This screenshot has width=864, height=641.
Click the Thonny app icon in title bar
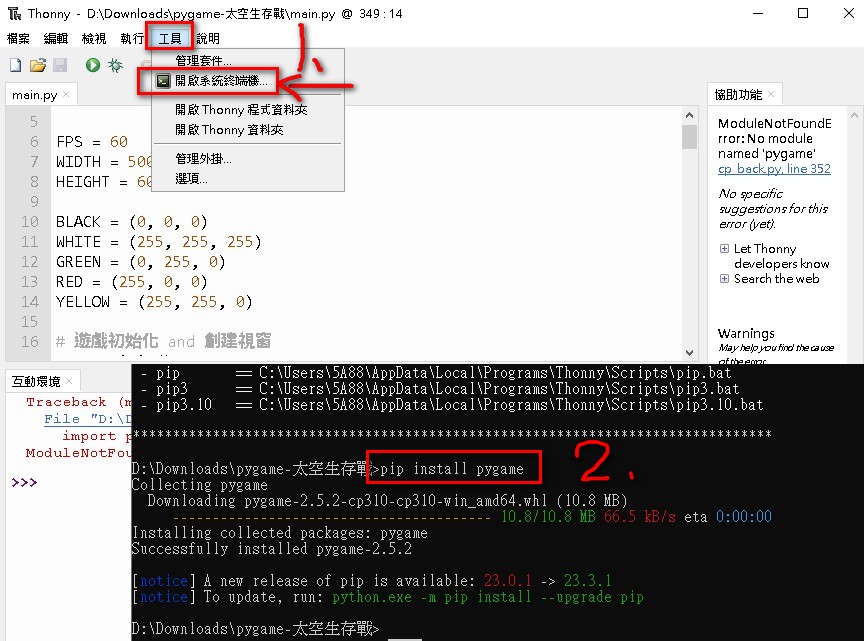(14, 13)
